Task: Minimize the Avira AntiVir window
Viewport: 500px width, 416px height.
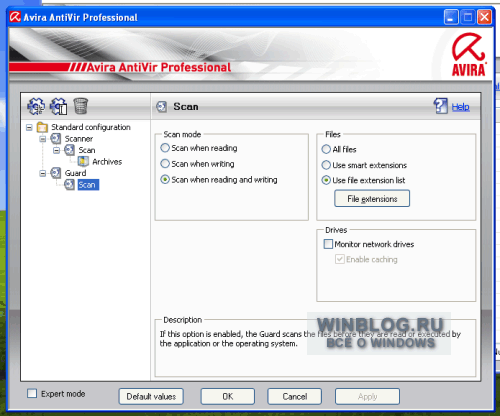Action: pyautogui.click(x=451, y=17)
